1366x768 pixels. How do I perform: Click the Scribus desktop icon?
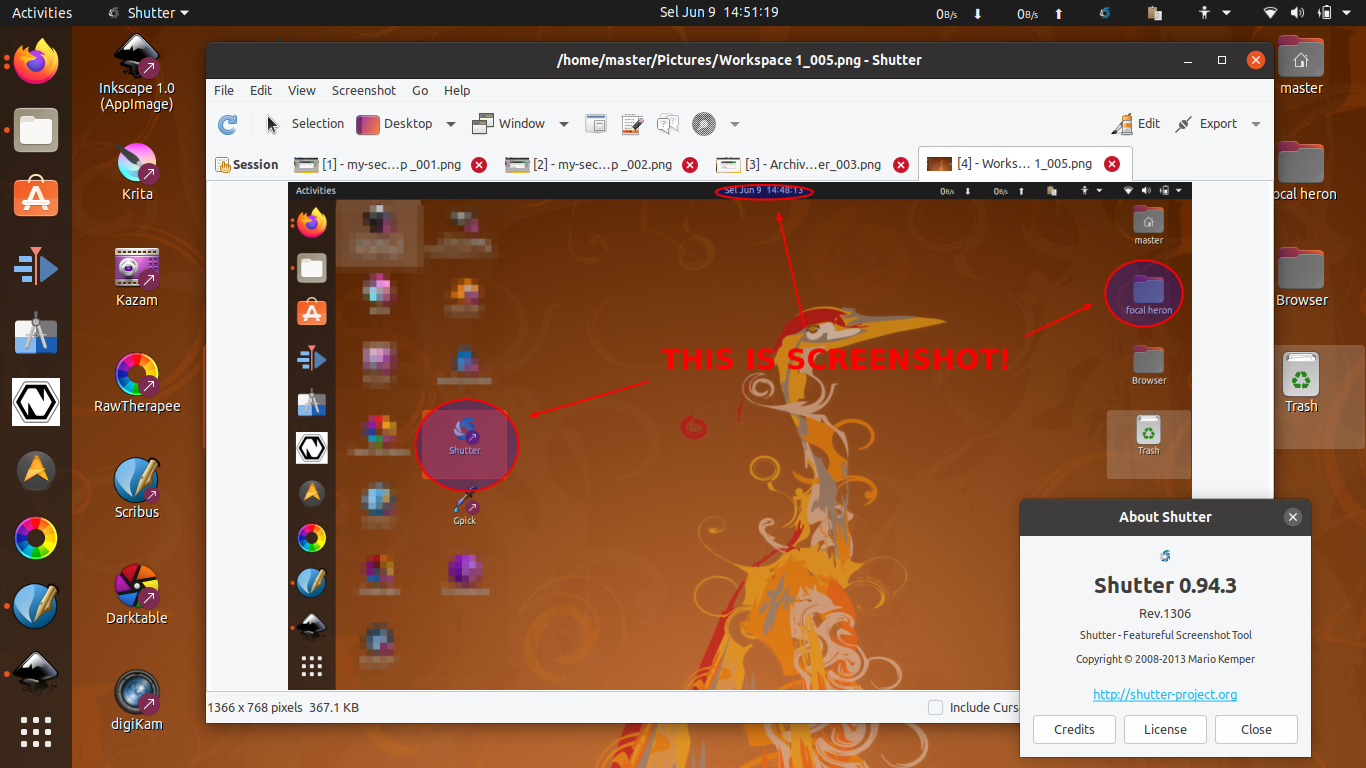[137, 489]
